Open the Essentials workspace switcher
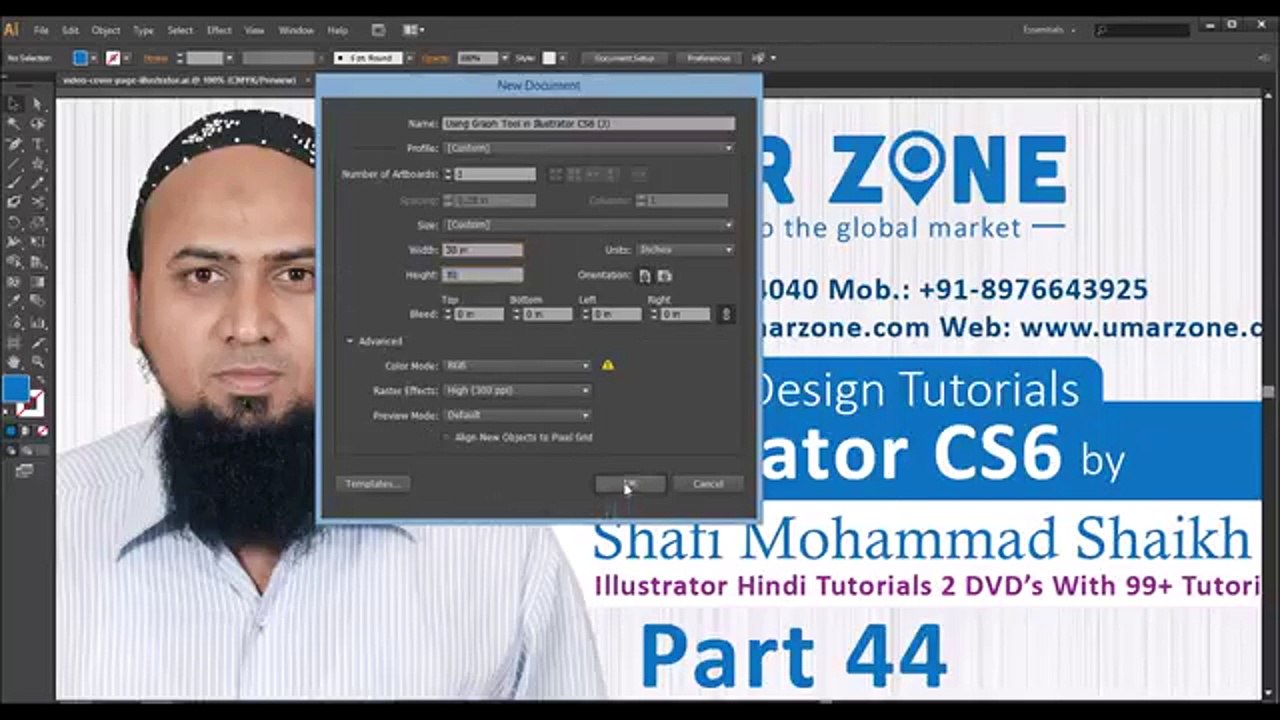This screenshot has height=720, width=1280. tap(1049, 30)
